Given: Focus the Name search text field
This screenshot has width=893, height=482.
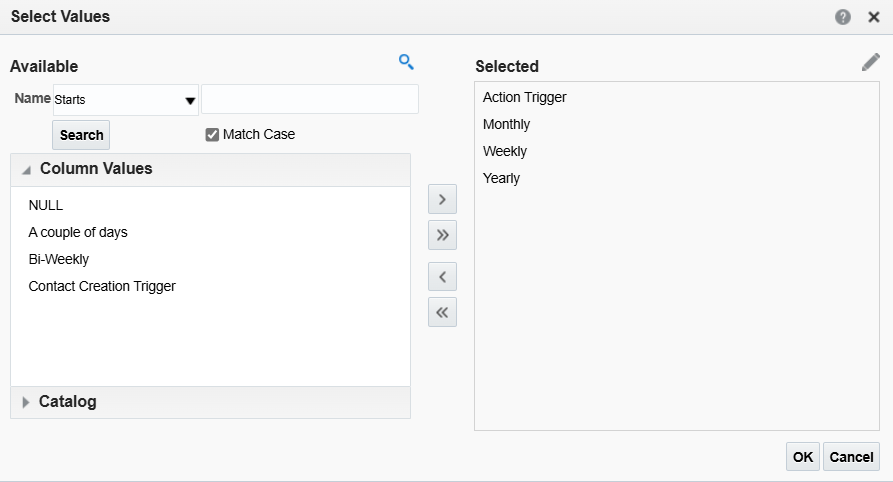Looking at the screenshot, I should click(x=310, y=99).
